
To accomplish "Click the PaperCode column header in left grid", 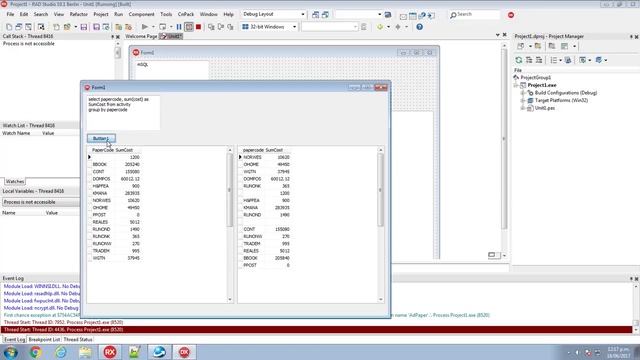I will pos(103,150).
